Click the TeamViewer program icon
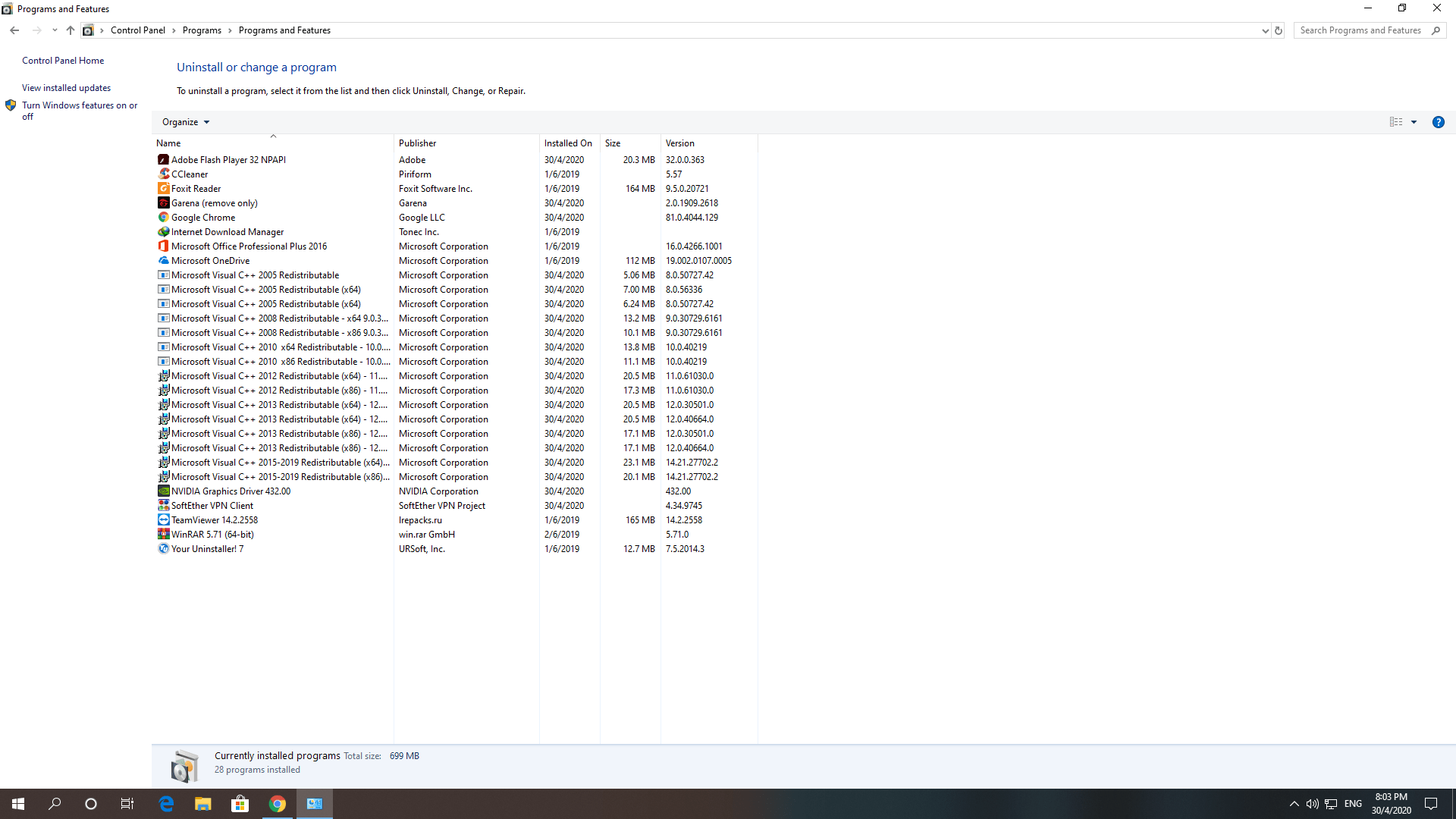 163,520
